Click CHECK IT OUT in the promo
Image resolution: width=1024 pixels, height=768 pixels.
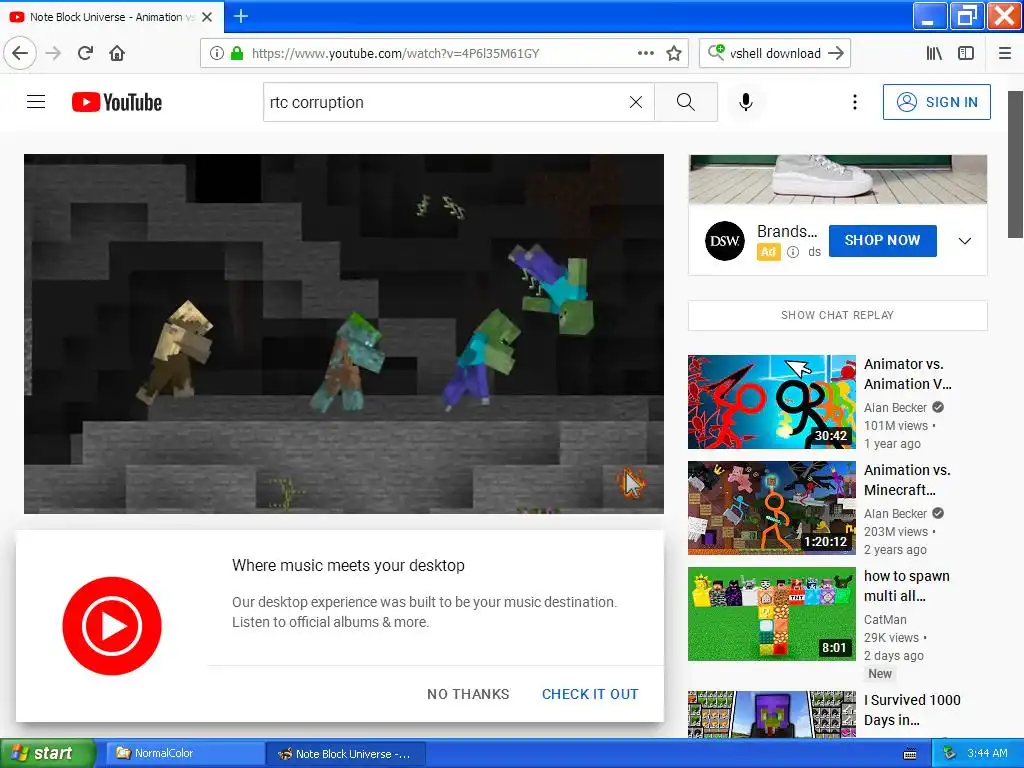tap(590, 694)
